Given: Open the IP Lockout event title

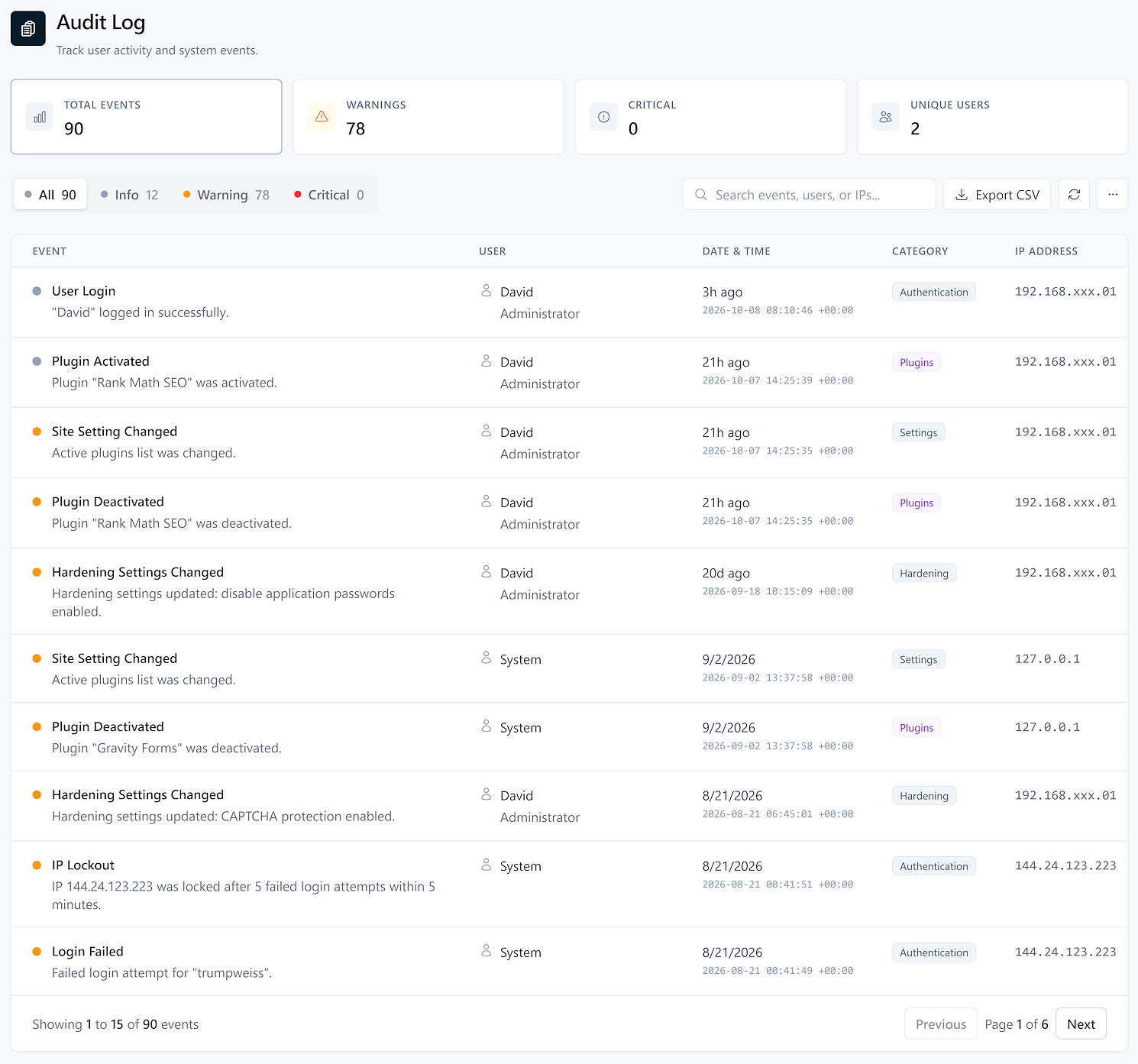Looking at the screenshot, I should click(83, 865).
